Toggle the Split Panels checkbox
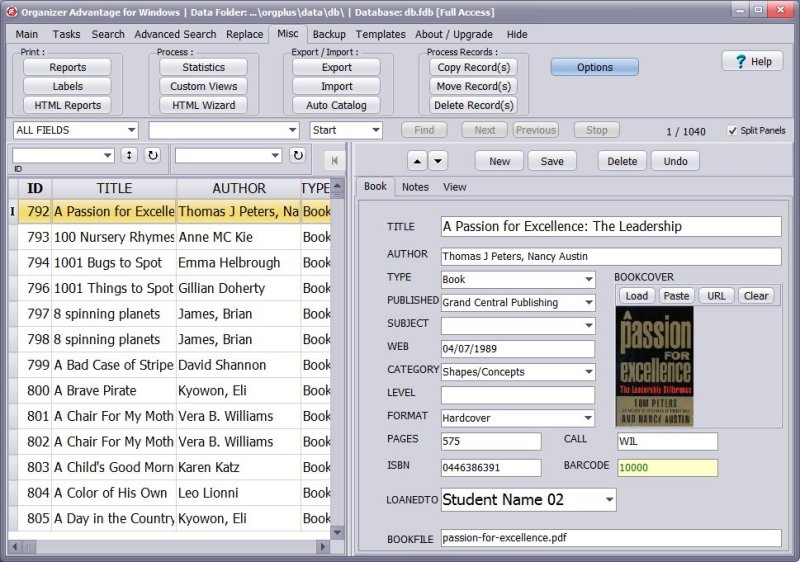800x562 pixels. point(732,131)
